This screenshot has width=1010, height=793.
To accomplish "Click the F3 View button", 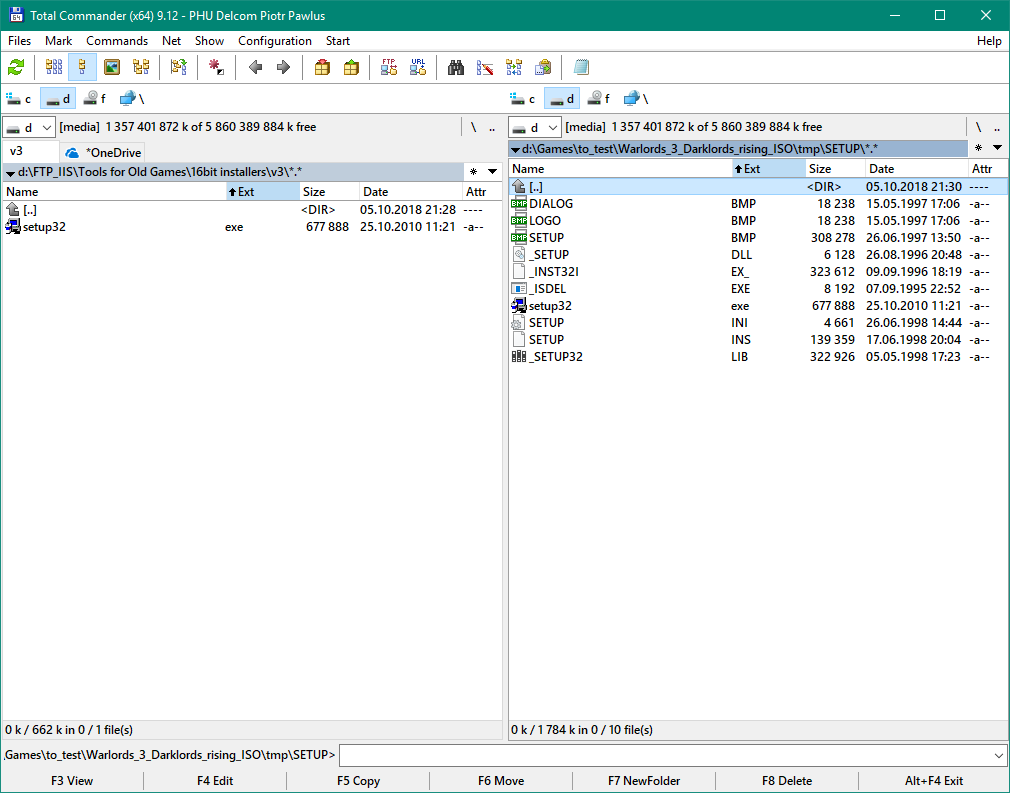I will click(x=72, y=781).
